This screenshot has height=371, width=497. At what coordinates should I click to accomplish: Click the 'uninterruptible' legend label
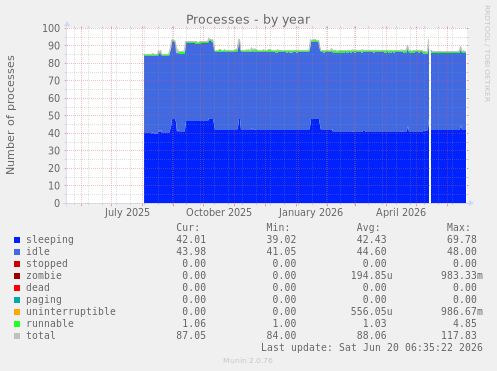coord(71,312)
